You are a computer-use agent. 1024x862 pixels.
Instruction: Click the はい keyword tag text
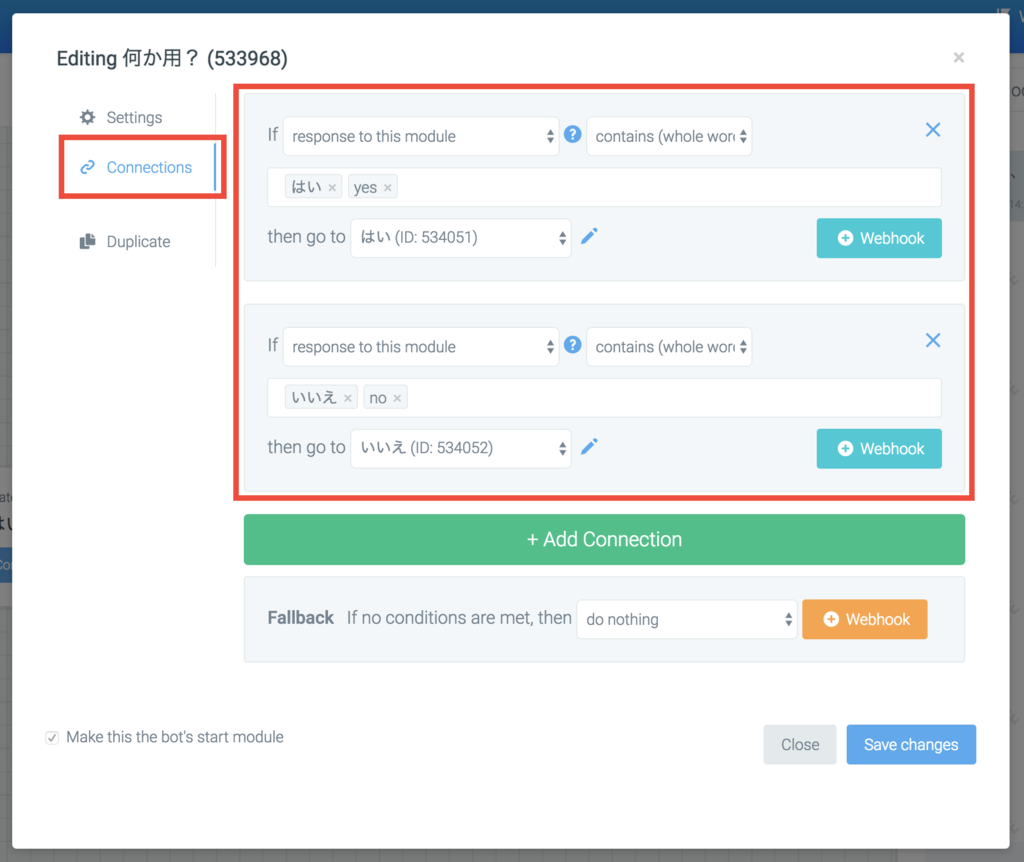(x=306, y=187)
